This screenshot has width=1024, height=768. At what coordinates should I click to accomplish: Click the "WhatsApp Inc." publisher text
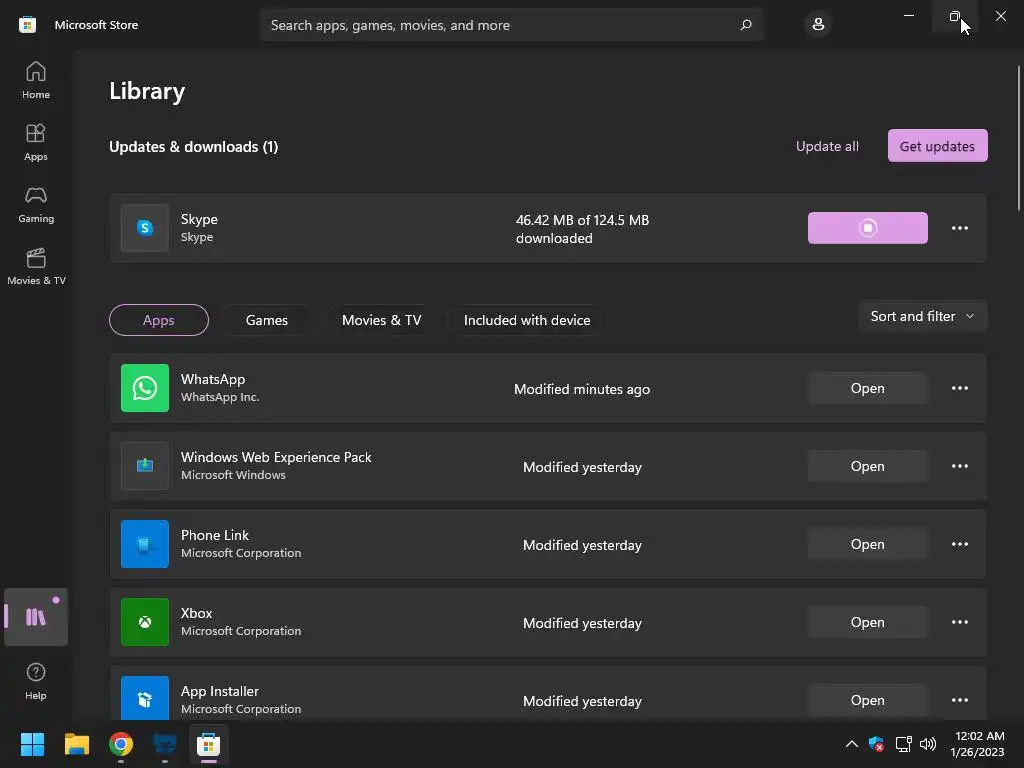[220, 397]
